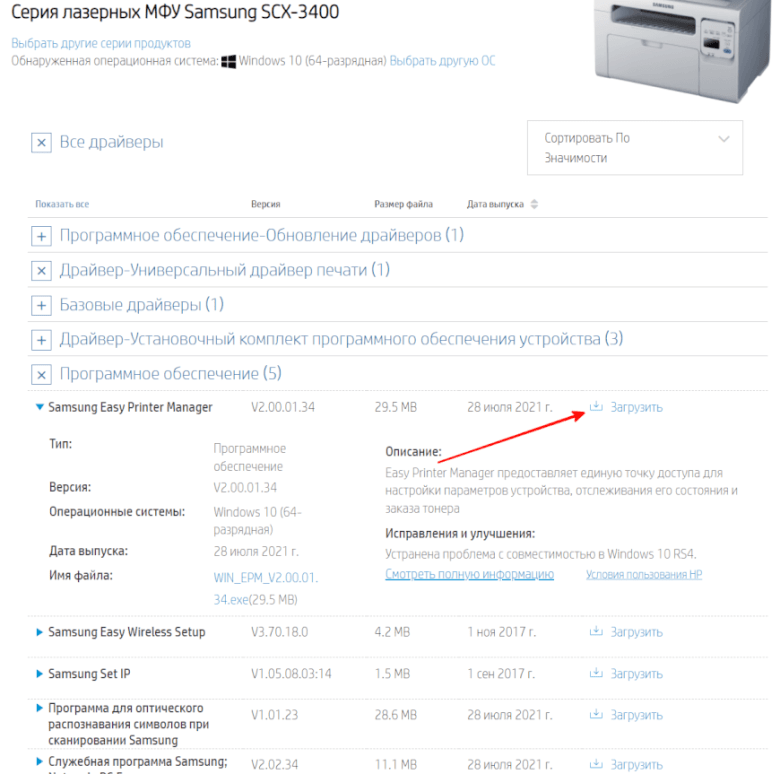Click download icon for Samsung Easy Wireless Setup

point(597,632)
